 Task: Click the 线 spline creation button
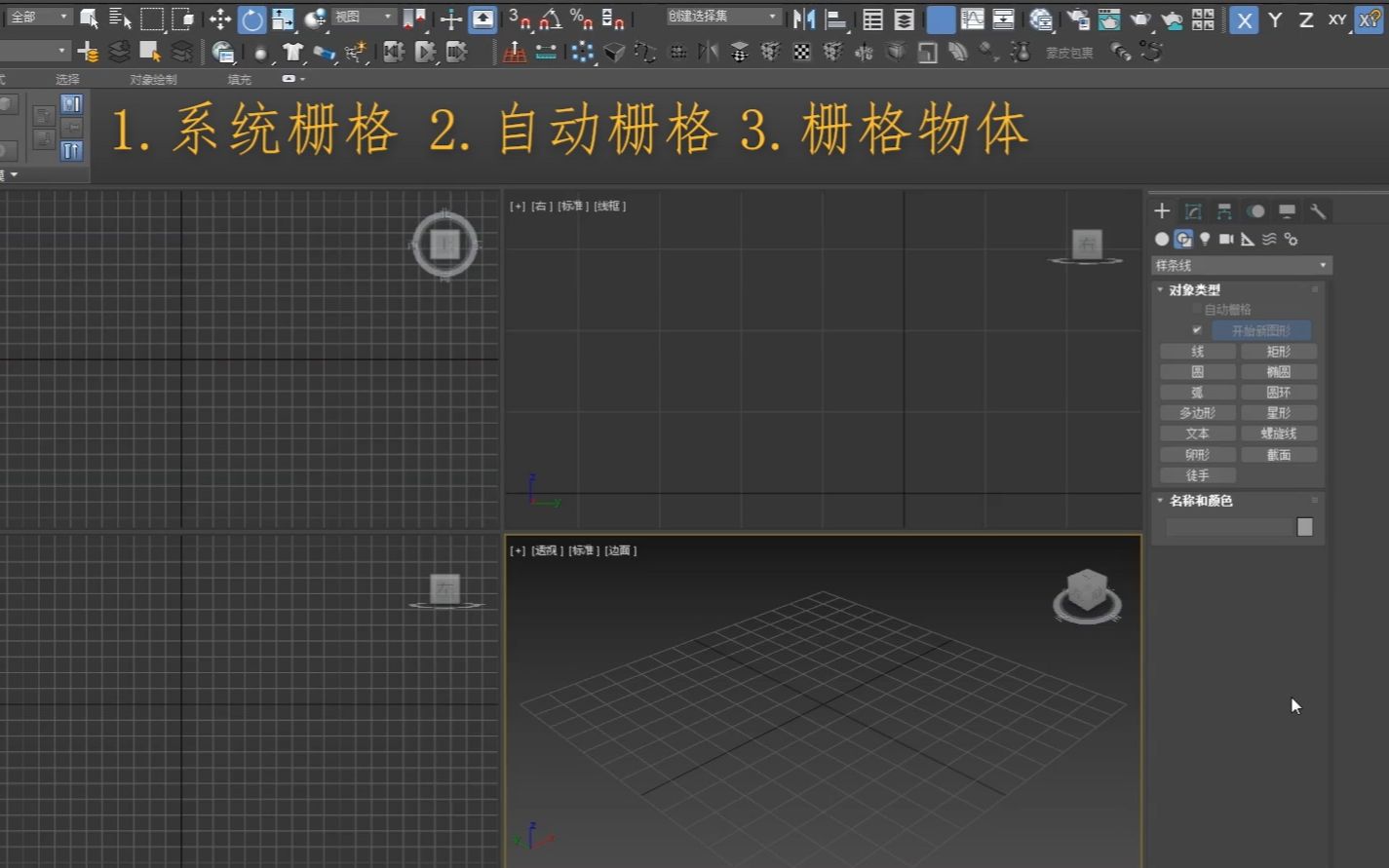pos(1197,351)
